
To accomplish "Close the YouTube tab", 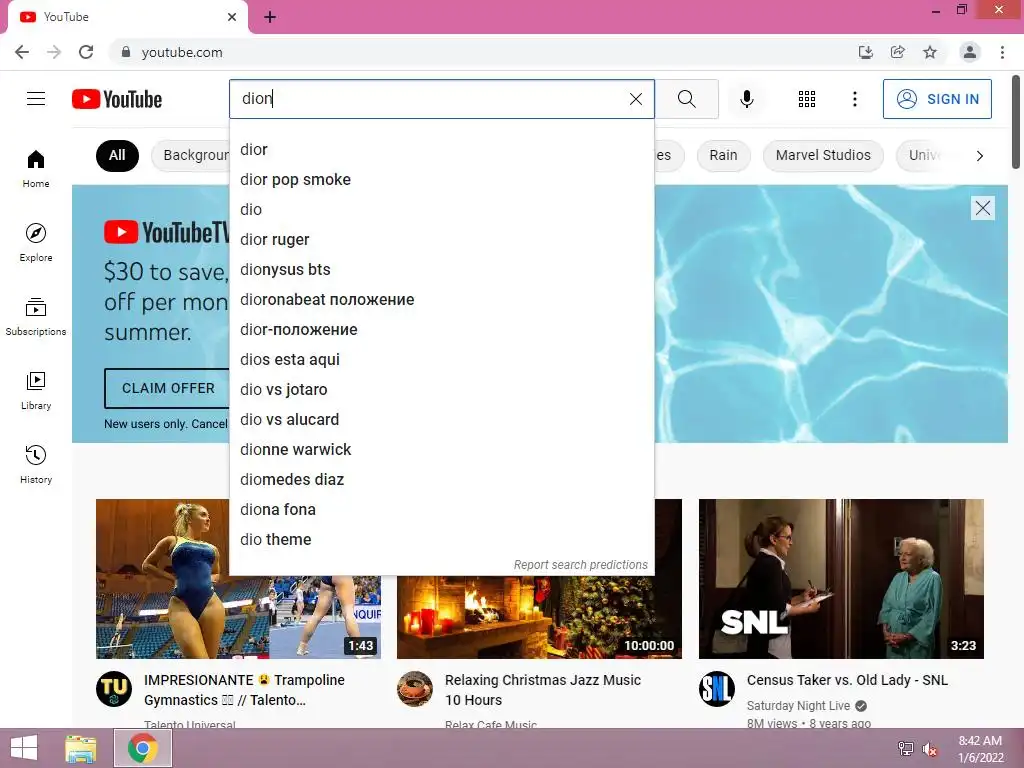I will (232, 17).
